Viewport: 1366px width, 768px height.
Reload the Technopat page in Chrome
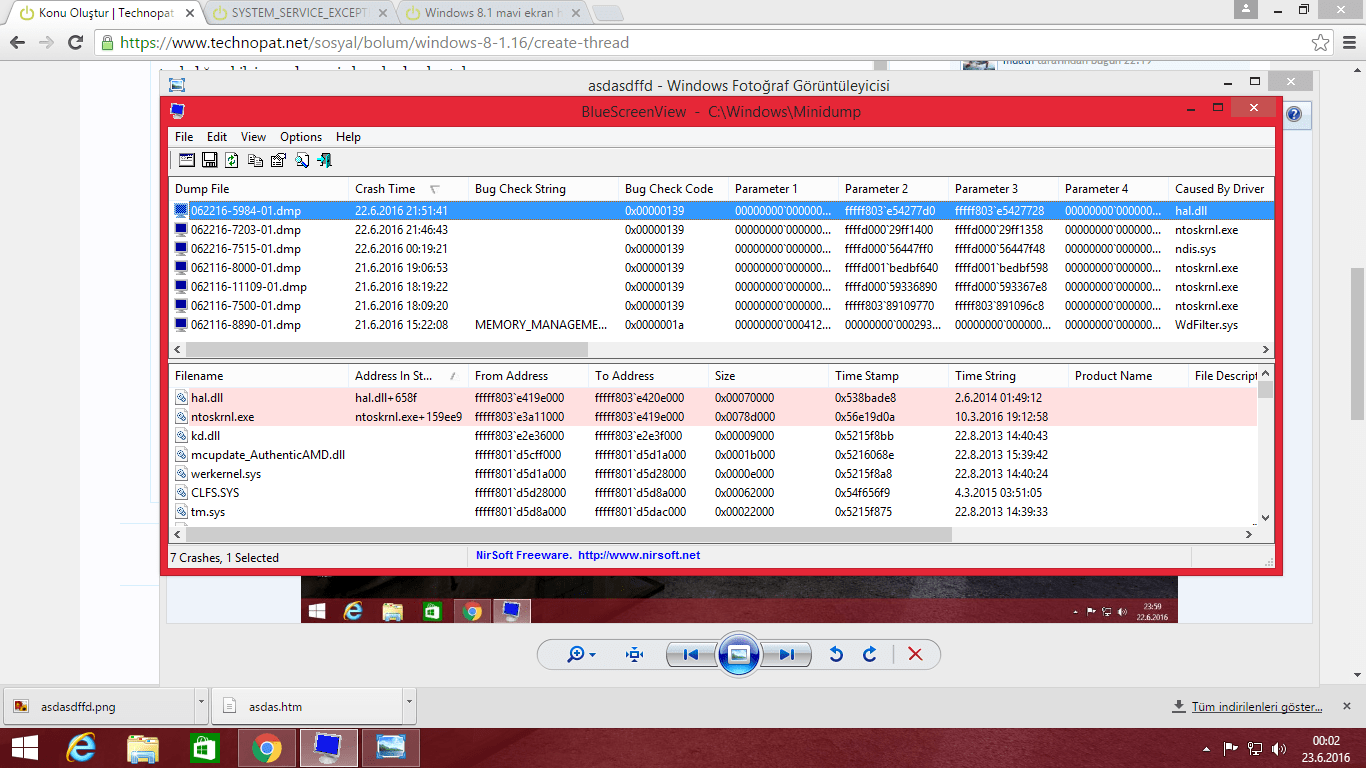pyautogui.click(x=75, y=43)
